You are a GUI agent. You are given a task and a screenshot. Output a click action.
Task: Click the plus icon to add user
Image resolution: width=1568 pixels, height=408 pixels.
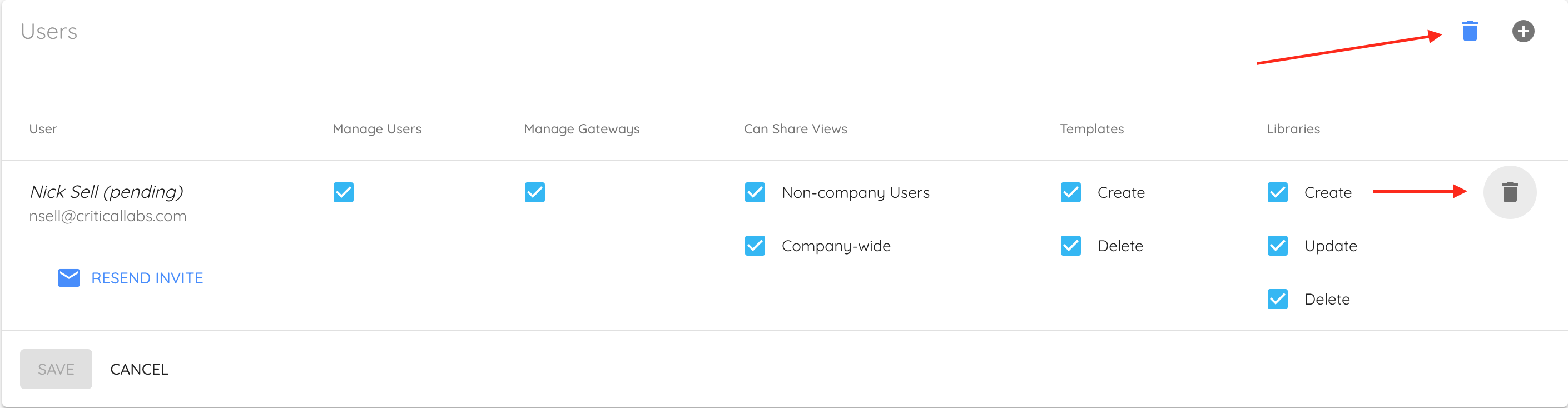tap(1523, 31)
